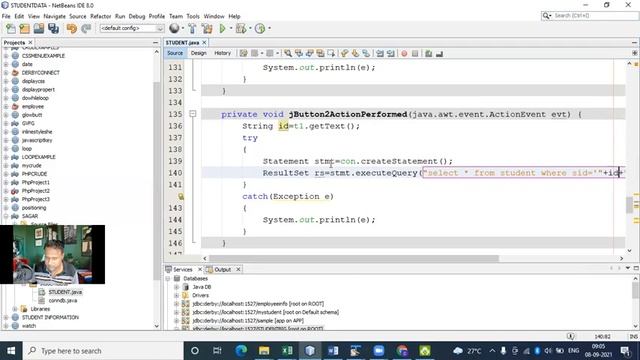Image resolution: width=640 pixels, height=360 pixels.
Task: Select the employee project in tree
Action: coord(33,107)
